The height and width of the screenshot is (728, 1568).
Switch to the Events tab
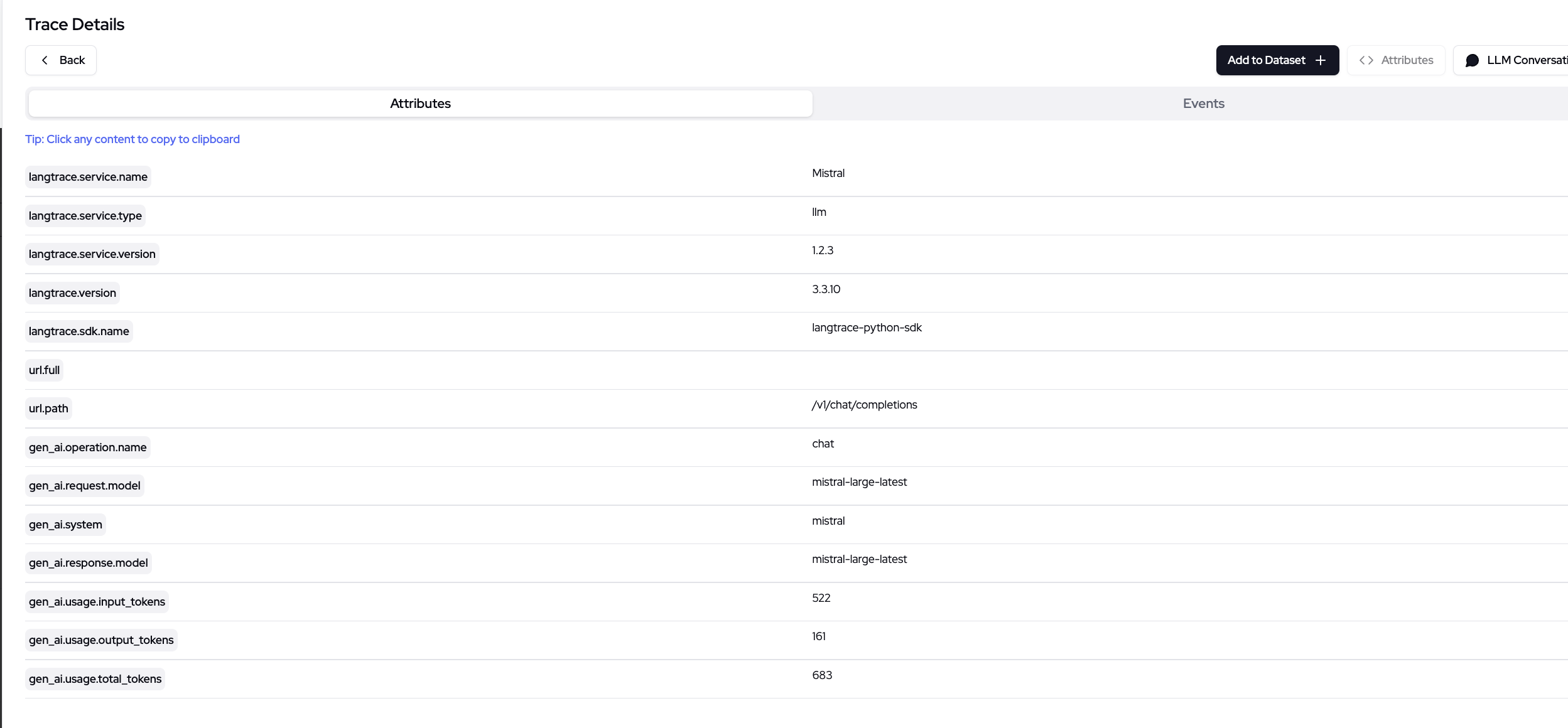click(x=1203, y=104)
